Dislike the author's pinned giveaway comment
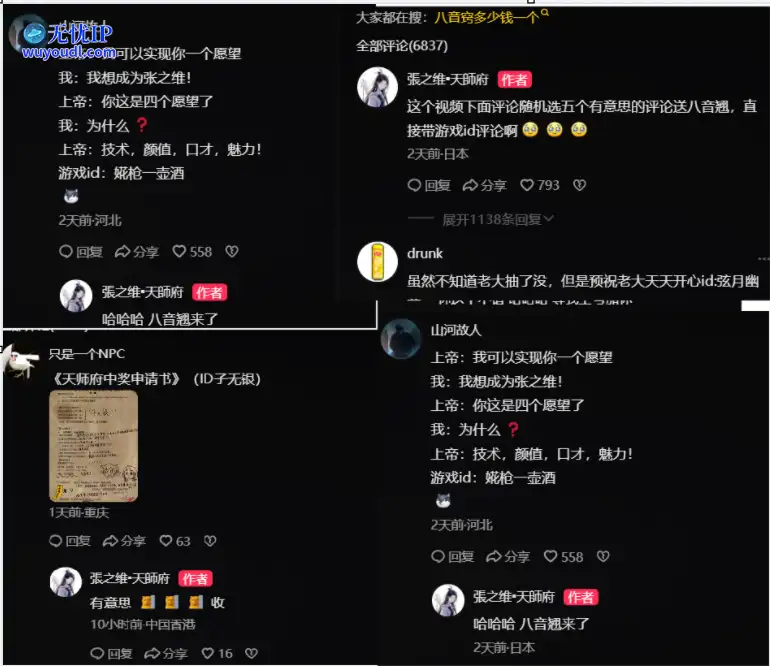 click(x=579, y=185)
